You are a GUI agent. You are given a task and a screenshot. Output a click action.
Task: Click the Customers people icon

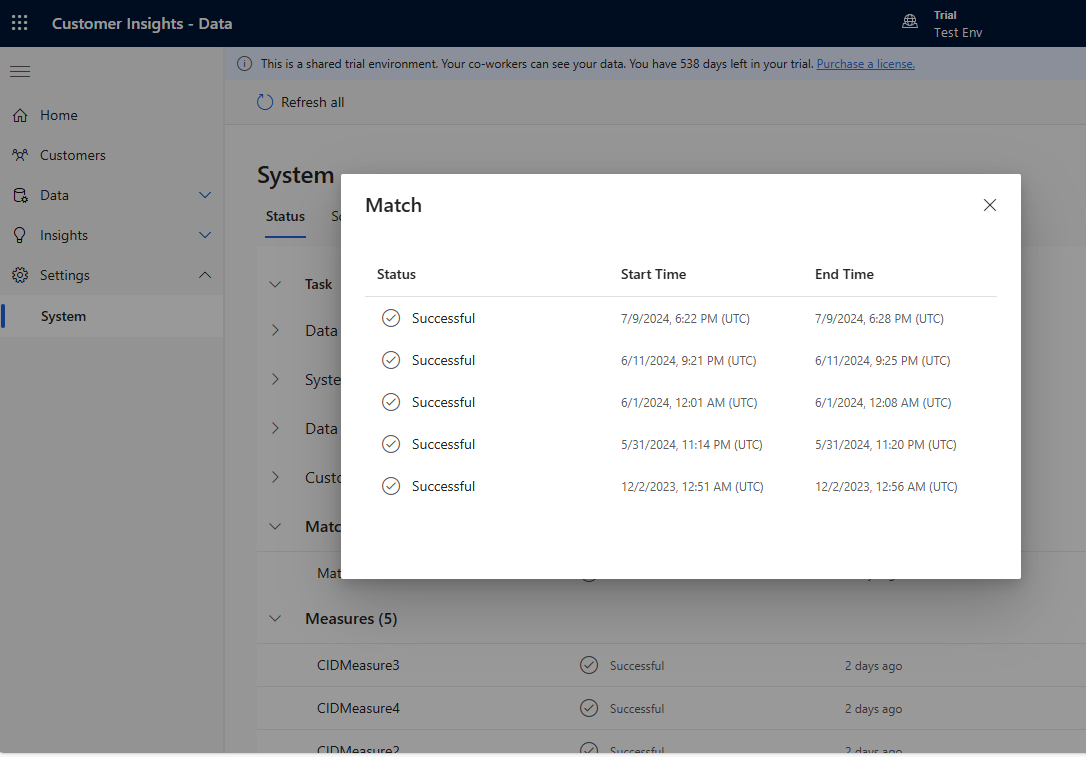[x=20, y=155]
